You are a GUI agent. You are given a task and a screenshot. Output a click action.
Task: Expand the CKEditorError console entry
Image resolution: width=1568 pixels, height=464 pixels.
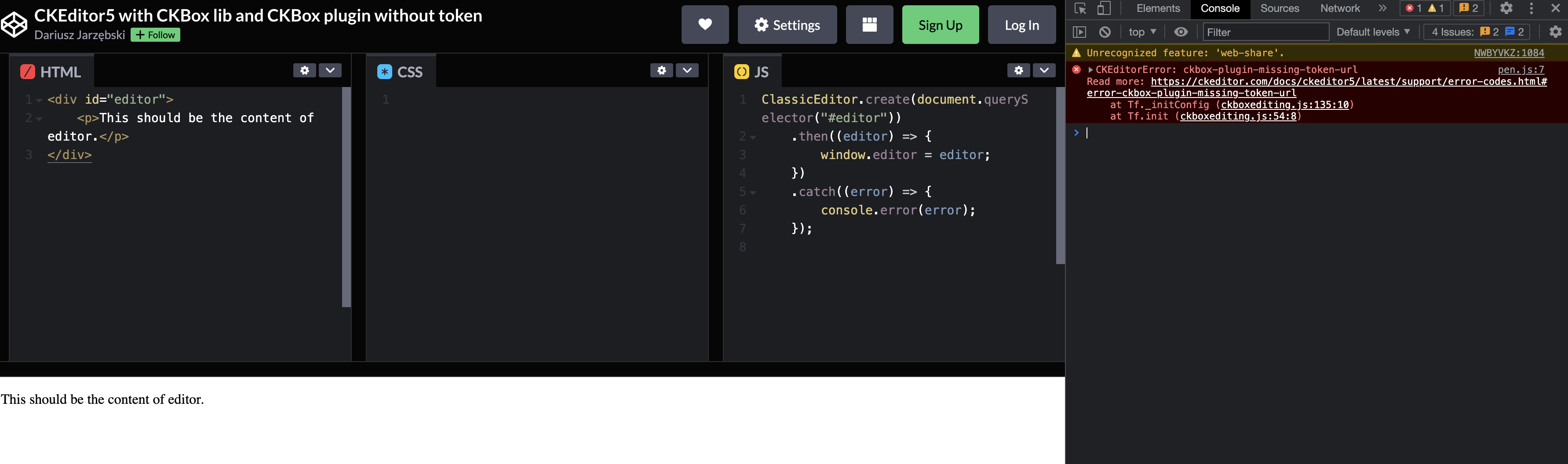(x=1091, y=69)
